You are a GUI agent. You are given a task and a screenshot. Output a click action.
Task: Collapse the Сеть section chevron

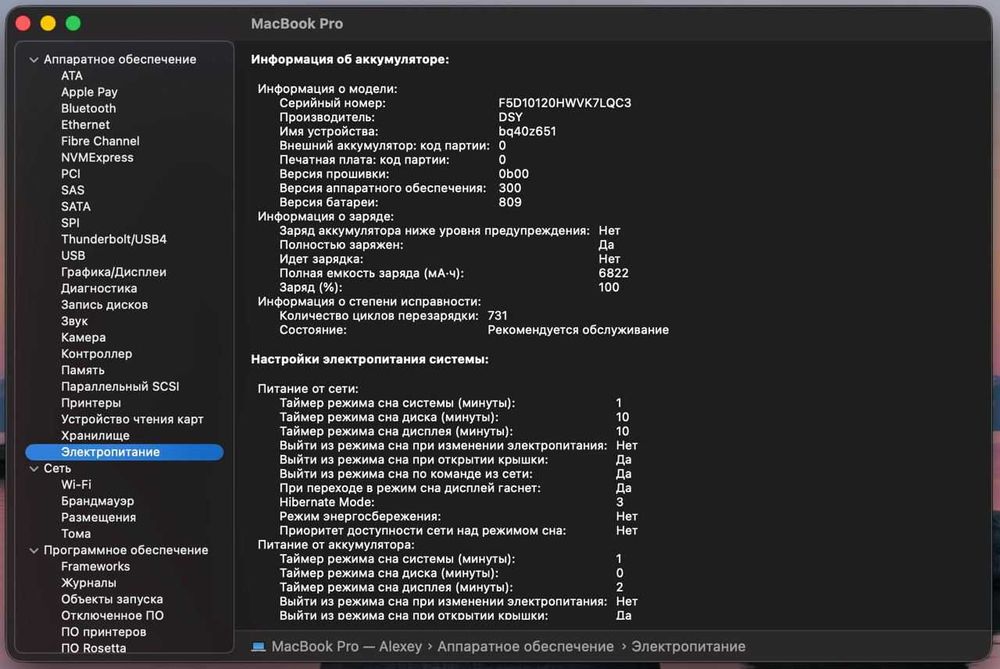34,469
